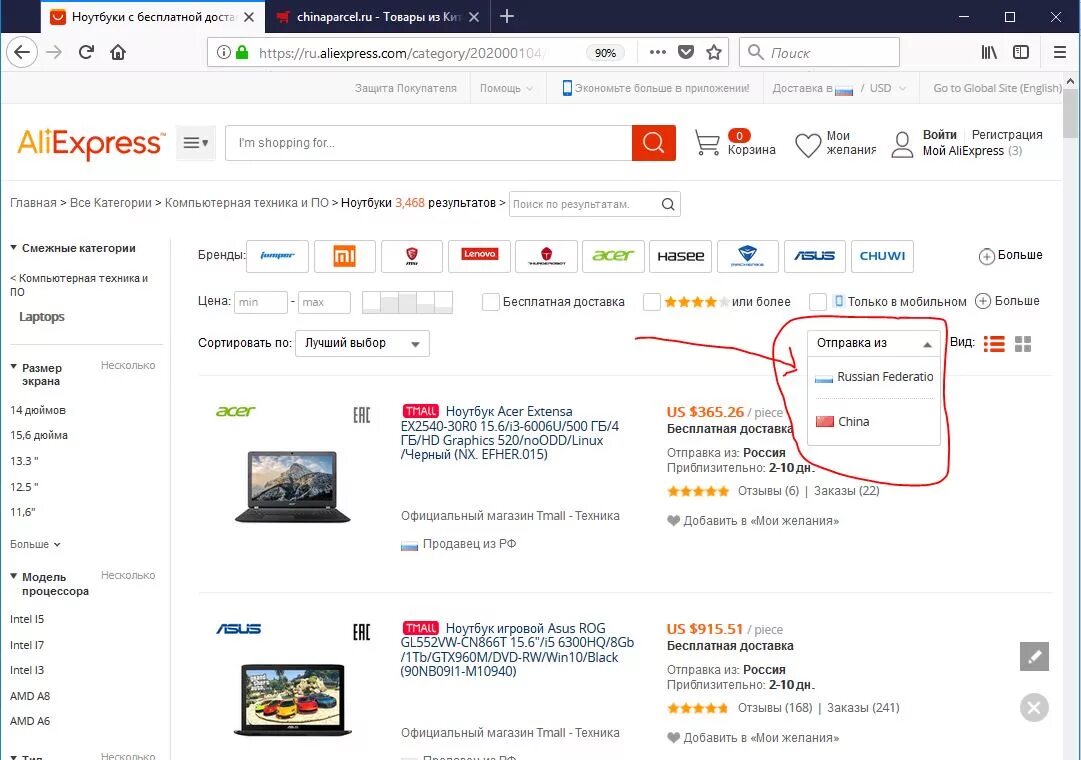The image size is (1081, 760).
Task: Open Firefox library icon
Action: (x=989, y=52)
